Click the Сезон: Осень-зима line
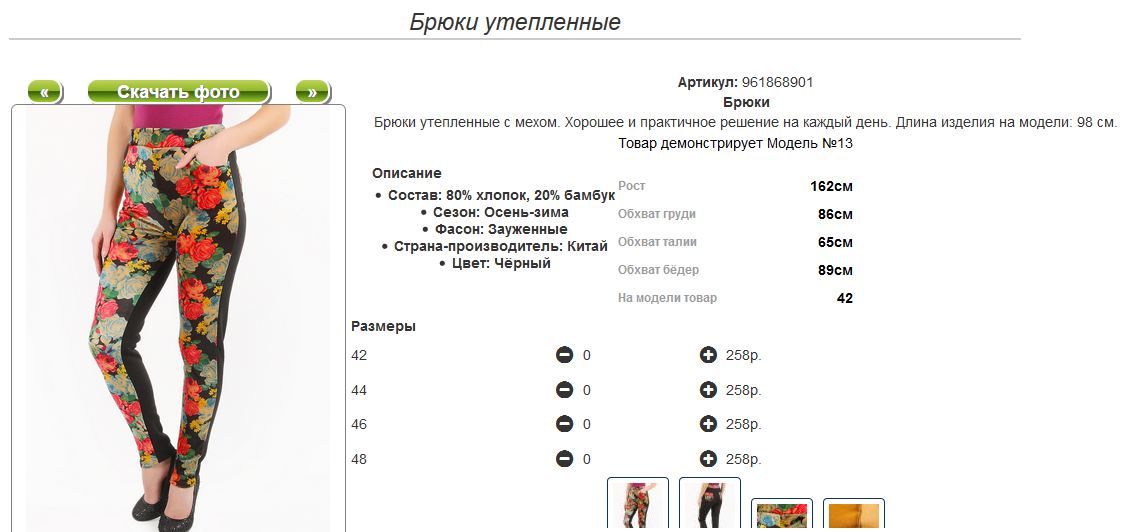This screenshot has height=532, width=1134. tap(501, 213)
